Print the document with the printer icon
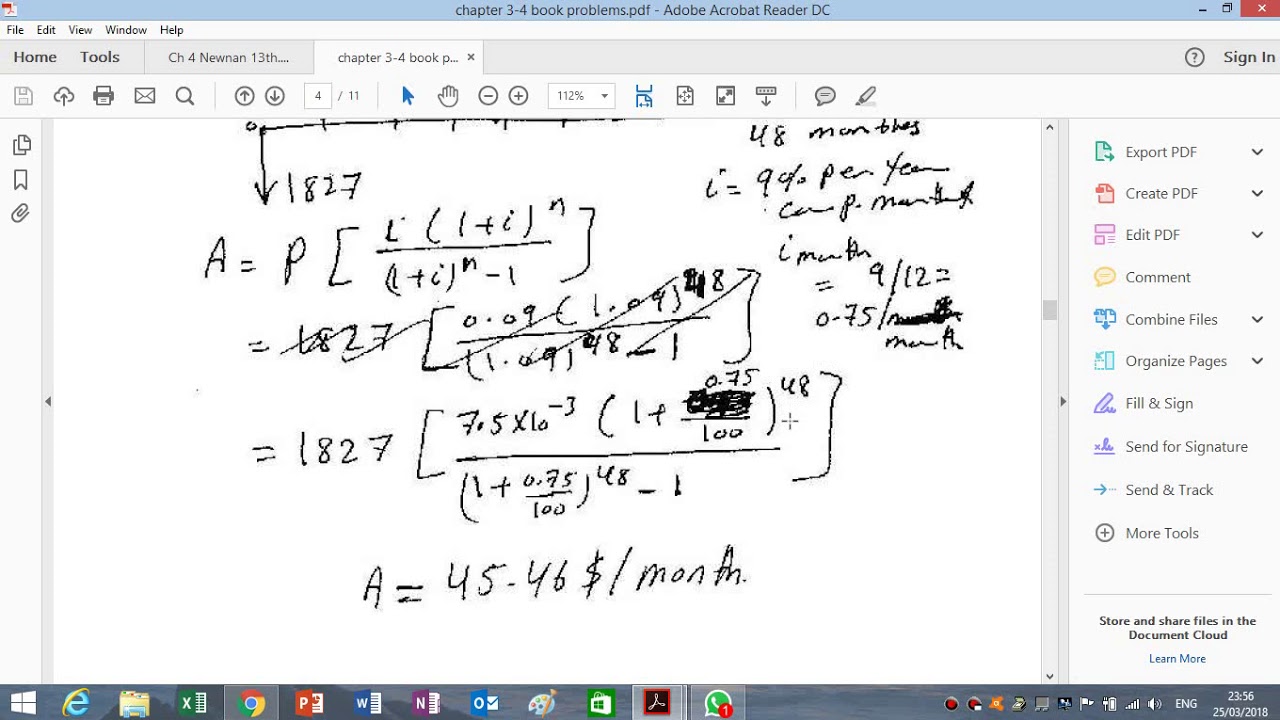Image resolution: width=1280 pixels, height=720 pixels. click(104, 96)
